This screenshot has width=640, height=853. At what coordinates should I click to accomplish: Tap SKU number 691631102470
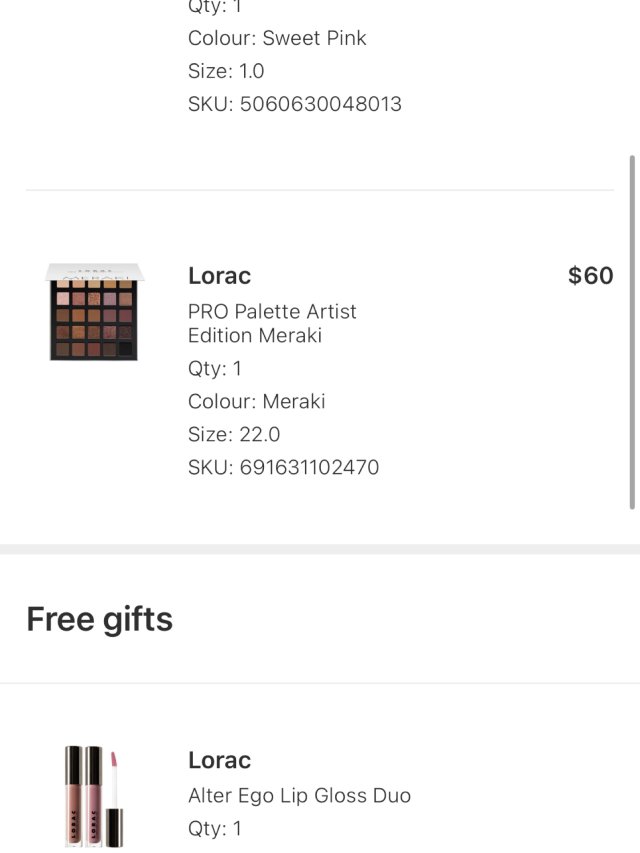coord(283,467)
